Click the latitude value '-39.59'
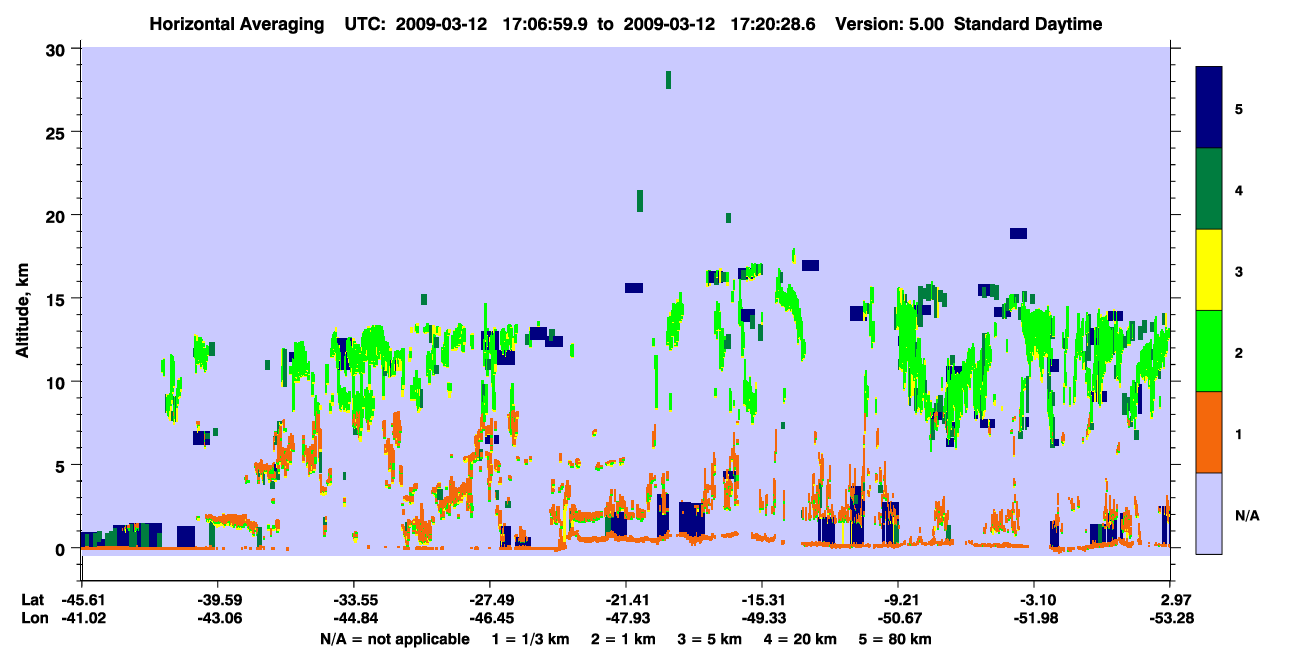The width and height of the screenshot is (1300, 667). [x=218, y=600]
